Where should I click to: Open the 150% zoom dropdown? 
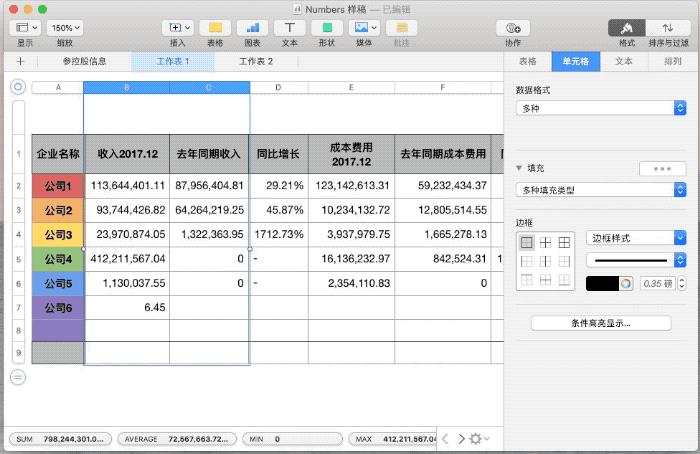tap(65, 28)
